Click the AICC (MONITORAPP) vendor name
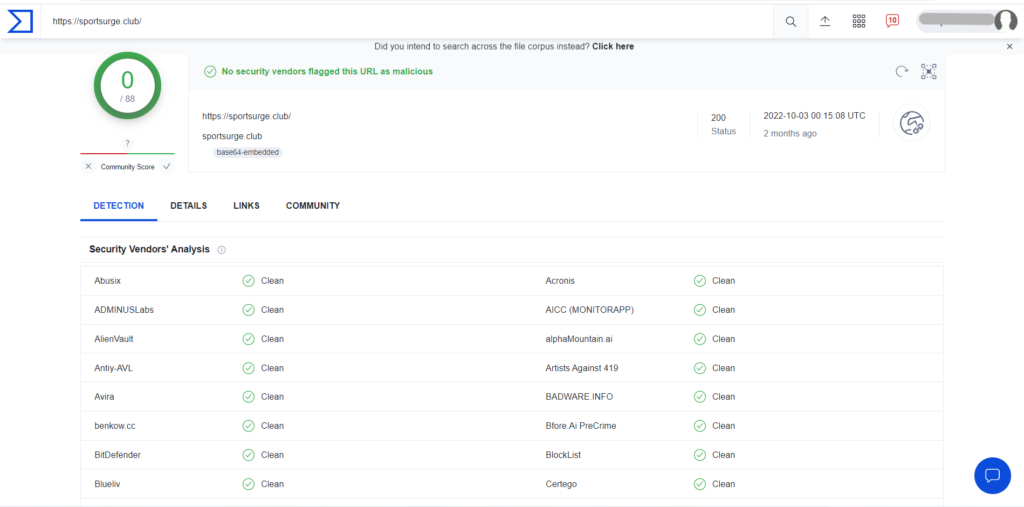 (590, 310)
